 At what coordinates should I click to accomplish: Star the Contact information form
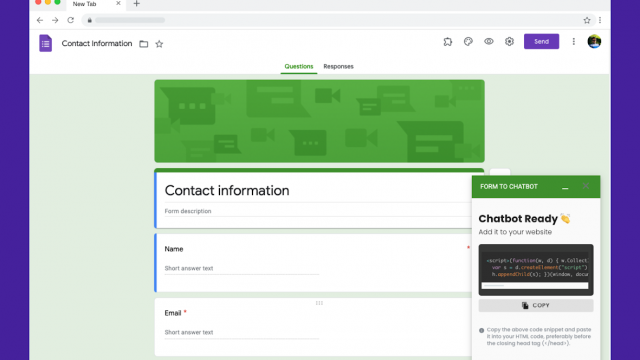(x=159, y=44)
